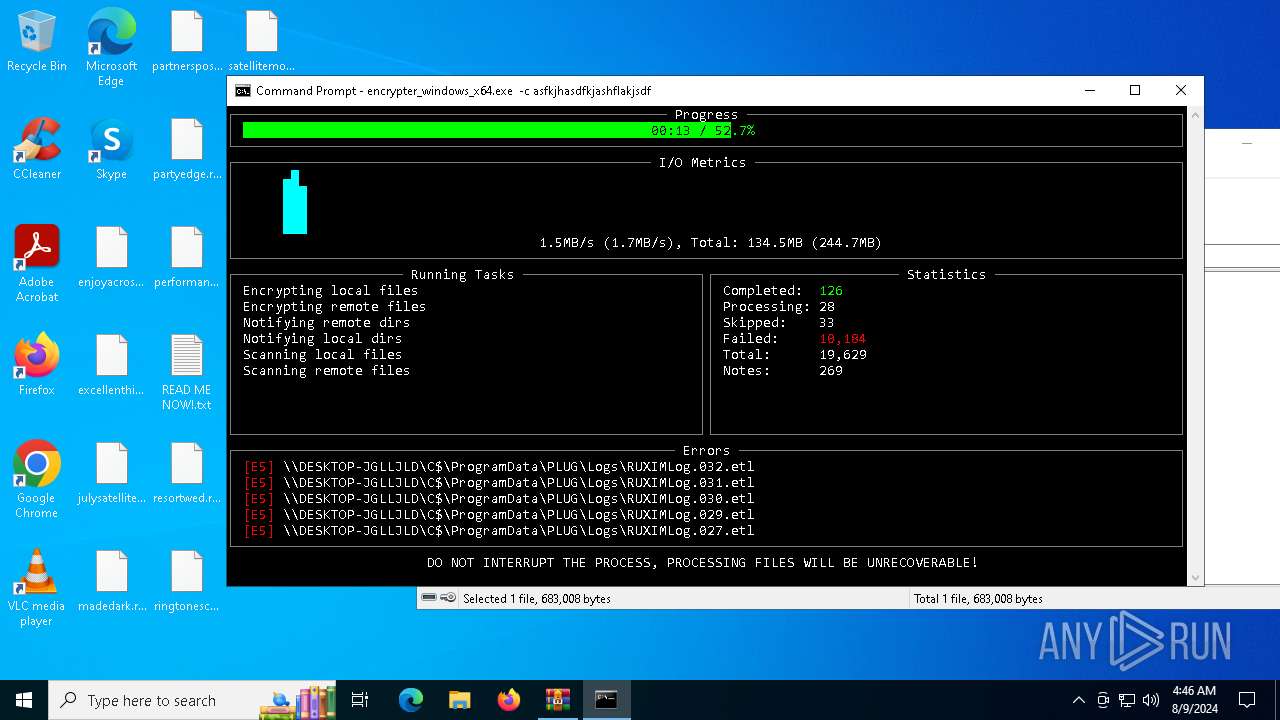Click the Total value 19,629

[x=843, y=354]
